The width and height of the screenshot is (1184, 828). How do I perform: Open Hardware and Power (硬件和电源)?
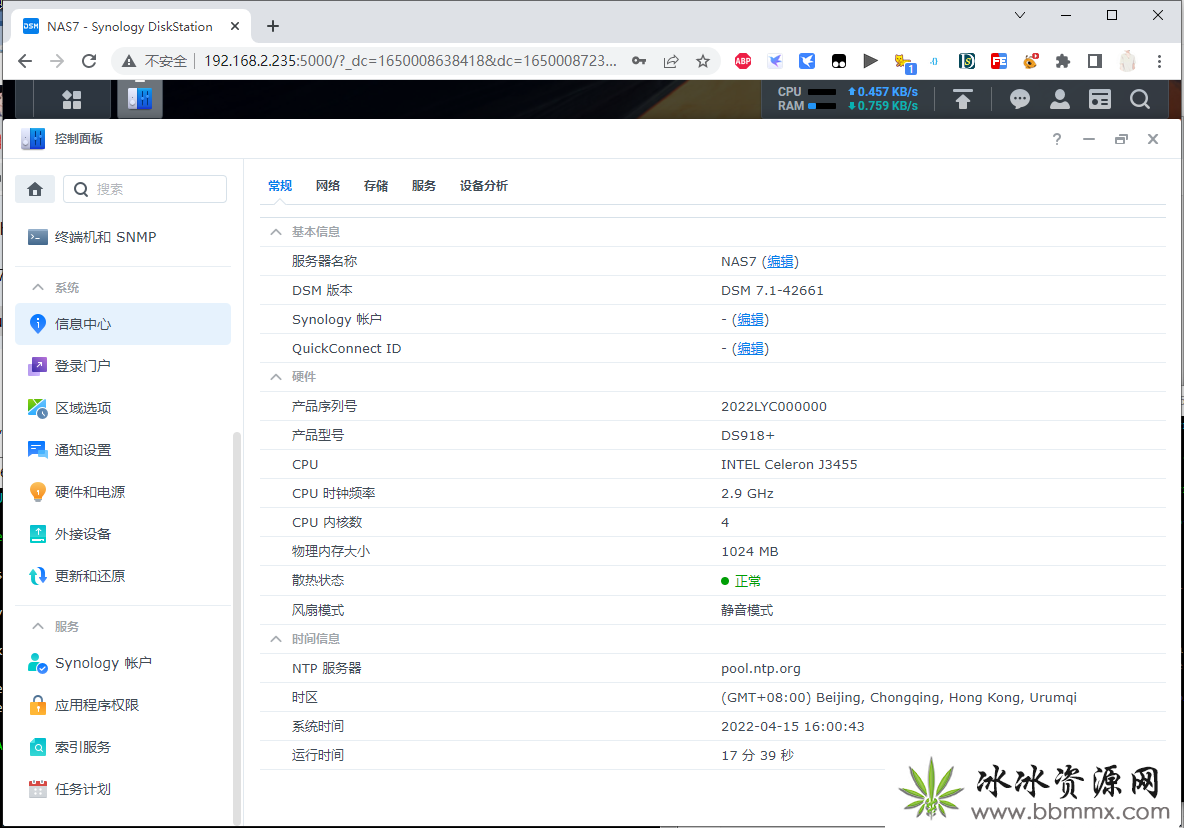click(x=123, y=492)
